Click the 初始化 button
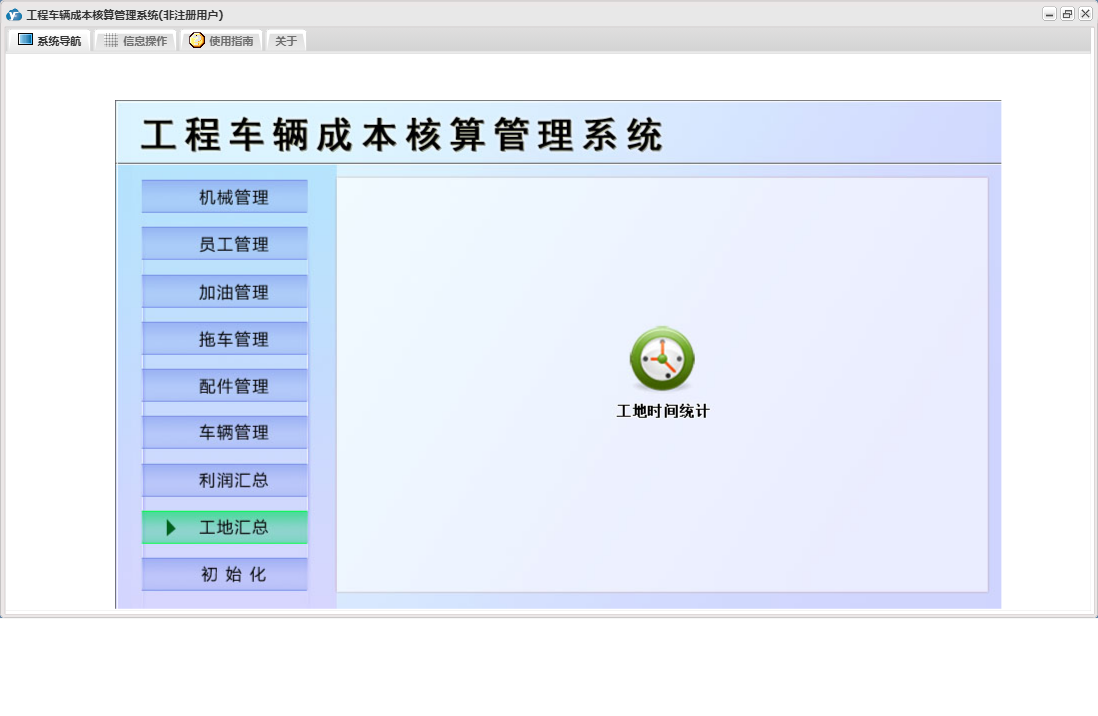Screen dimensions: 1098x716 pyautogui.click(x=225, y=574)
